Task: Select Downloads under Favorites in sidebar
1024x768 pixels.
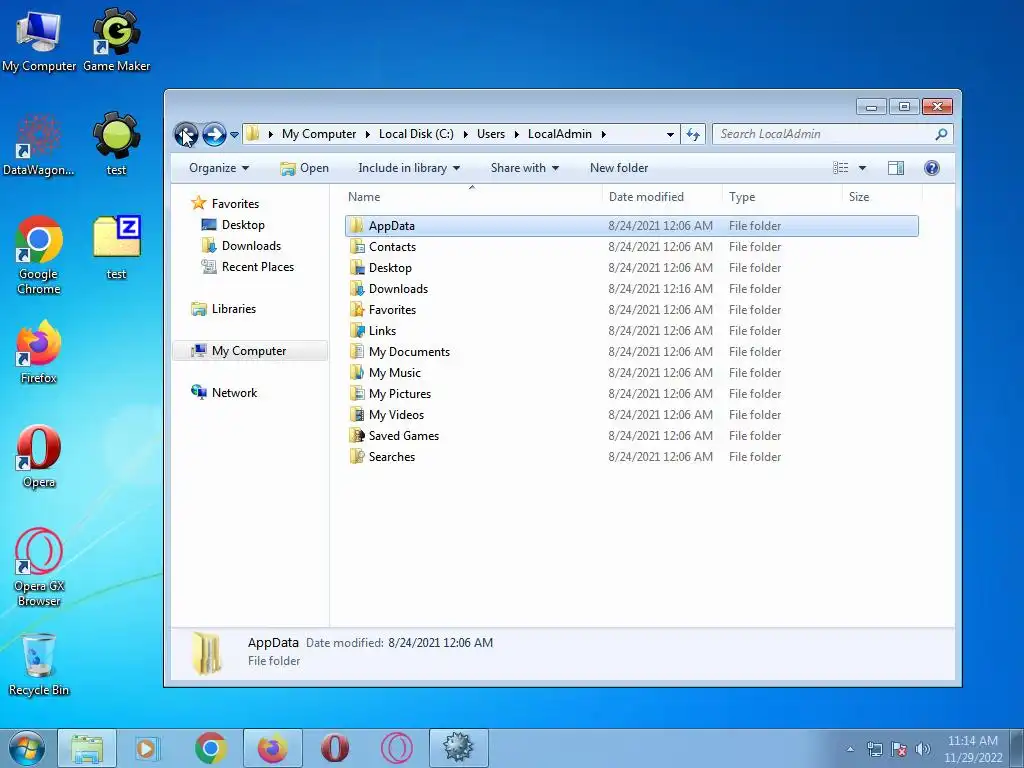Action: point(241,246)
